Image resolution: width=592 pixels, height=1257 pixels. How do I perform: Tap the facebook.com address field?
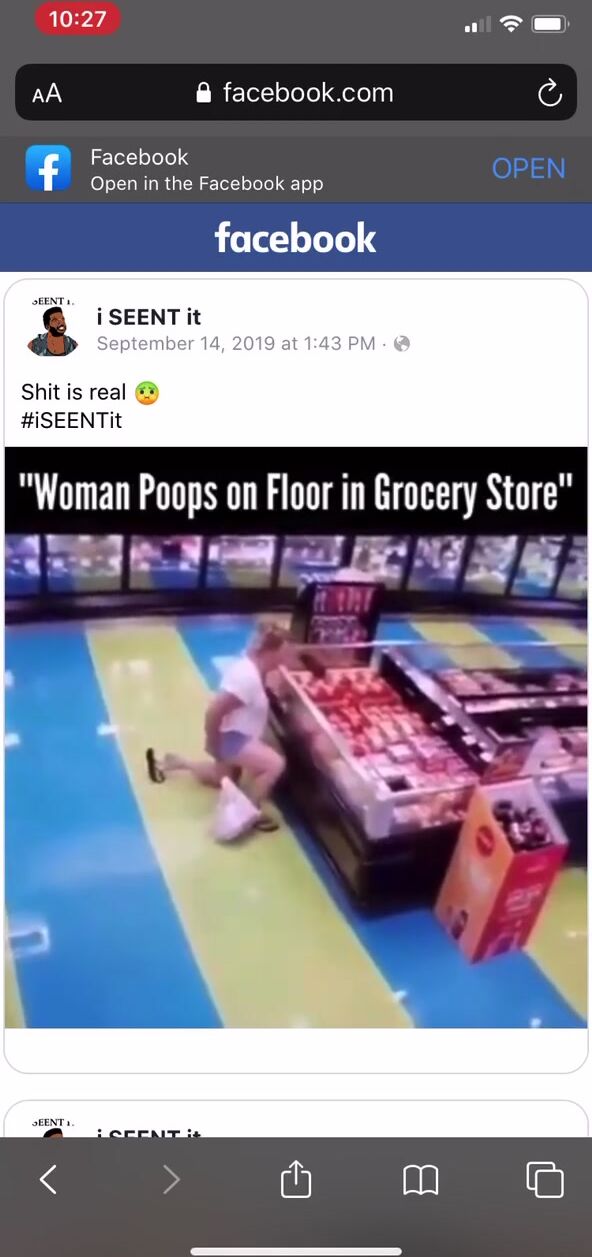(296, 93)
